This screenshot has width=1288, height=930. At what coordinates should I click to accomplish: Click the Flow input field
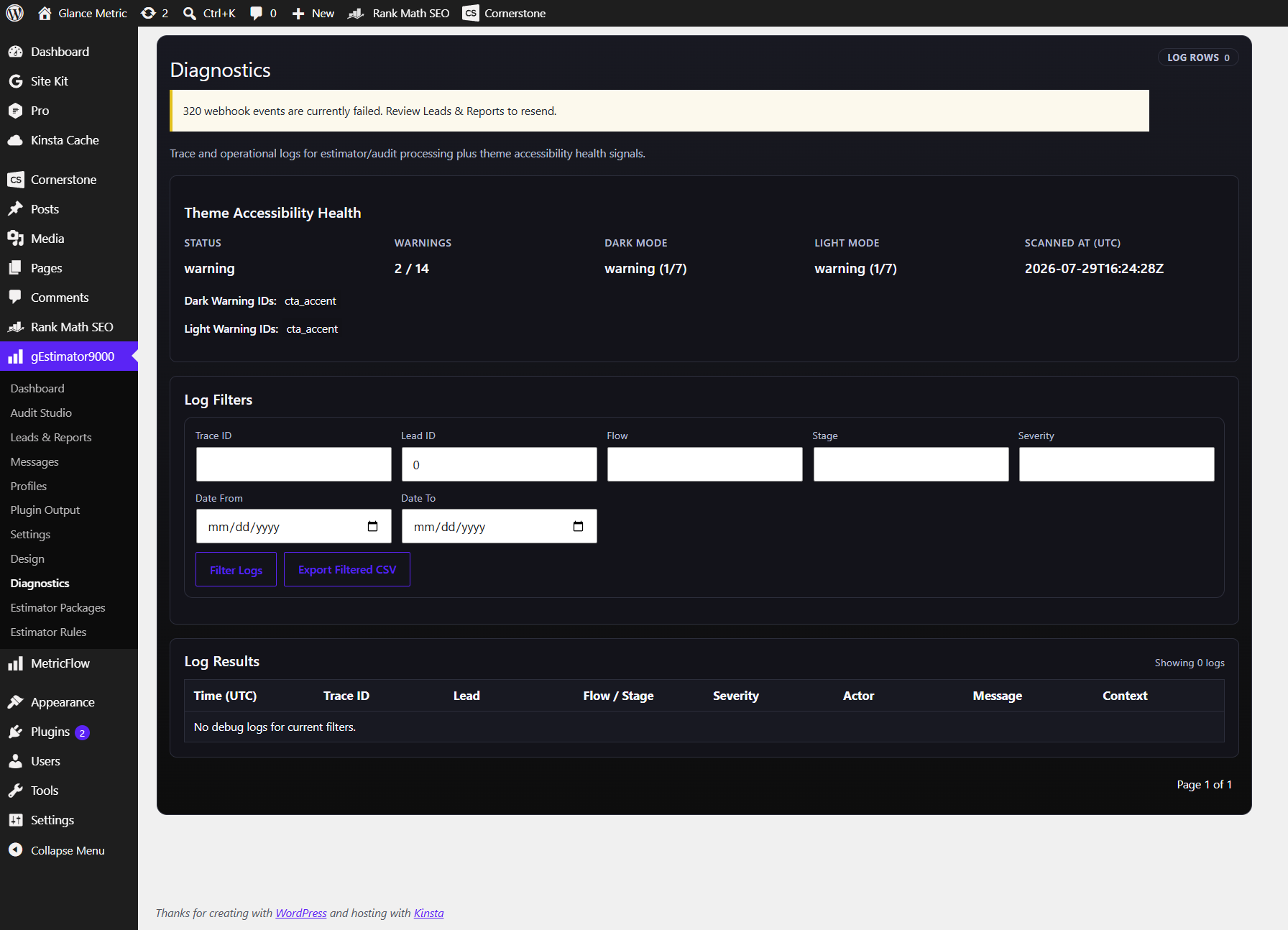tap(705, 464)
